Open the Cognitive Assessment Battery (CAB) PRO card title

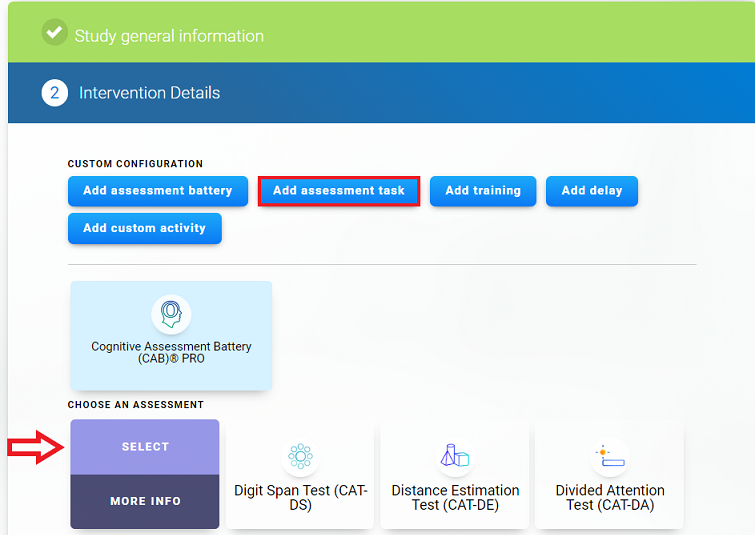point(171,352)
